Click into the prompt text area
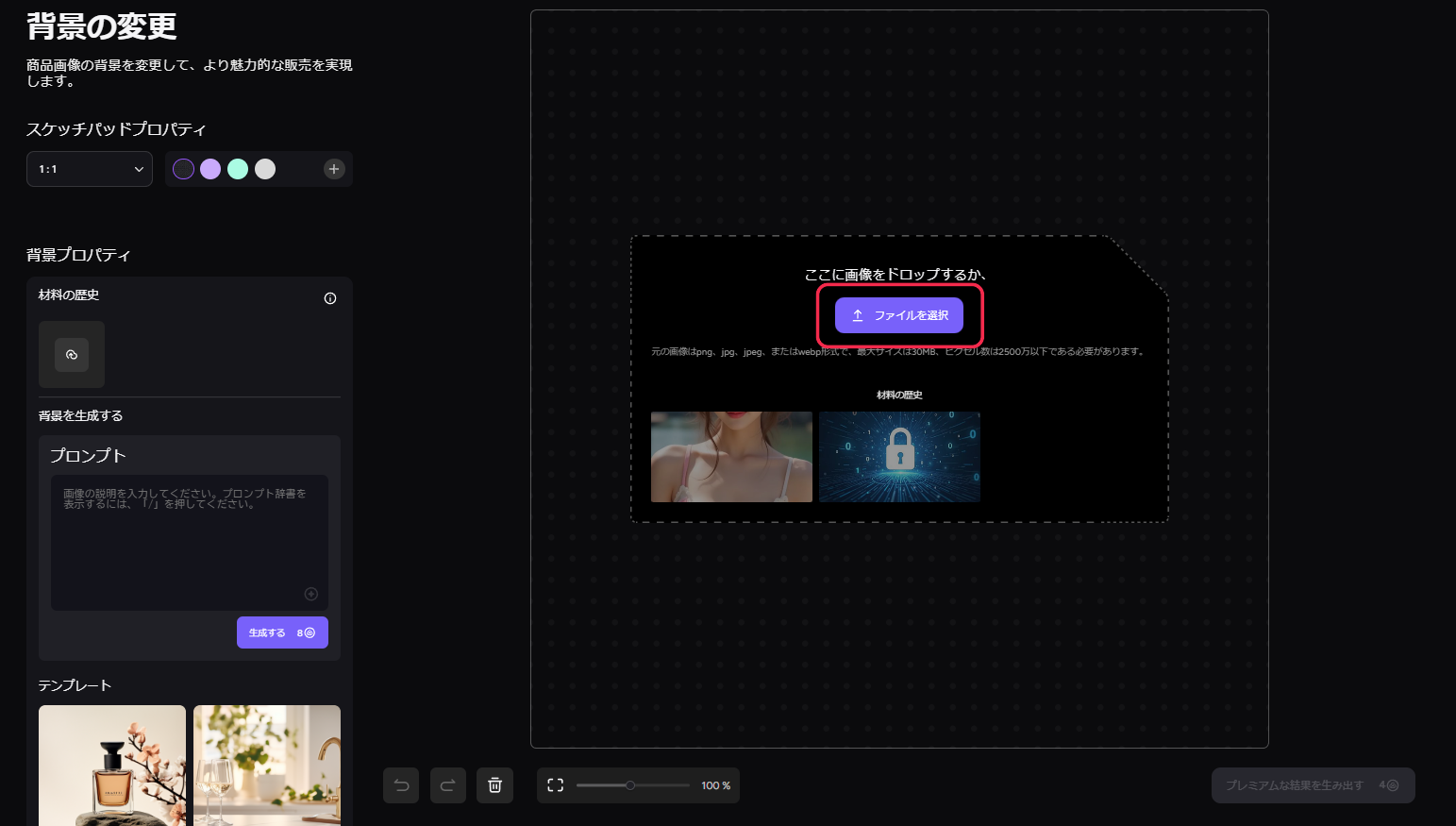Screen dimensions: 1456x826 click(x=190, y=543)
